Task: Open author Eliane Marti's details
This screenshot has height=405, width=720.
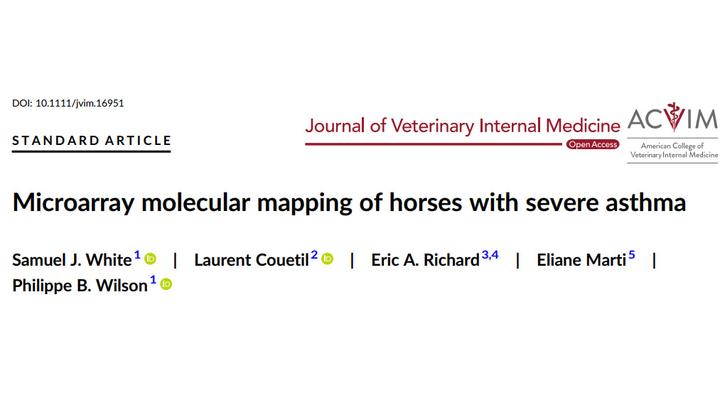Action: 582,260
